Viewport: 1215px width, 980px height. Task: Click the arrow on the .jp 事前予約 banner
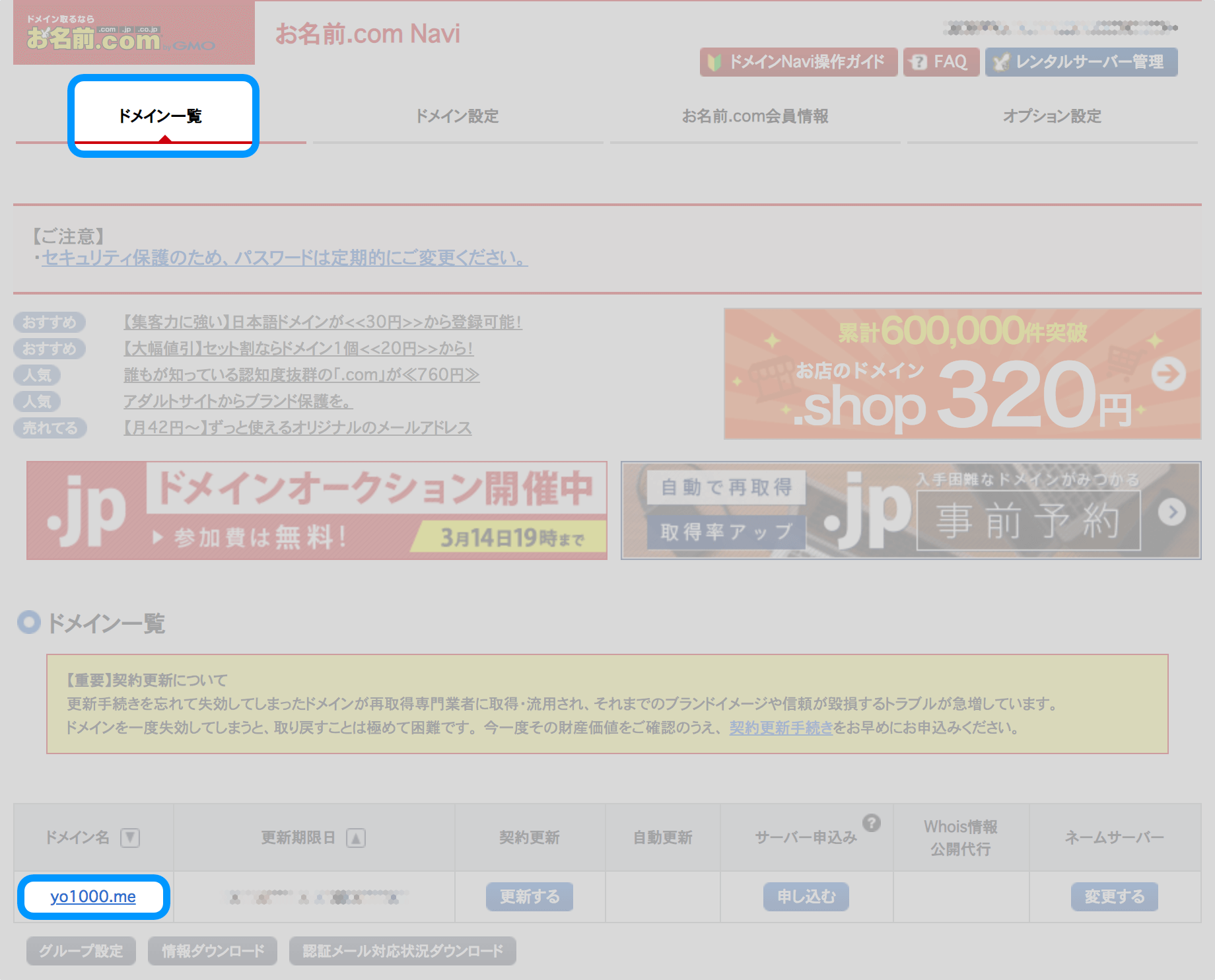[1173, 512]
